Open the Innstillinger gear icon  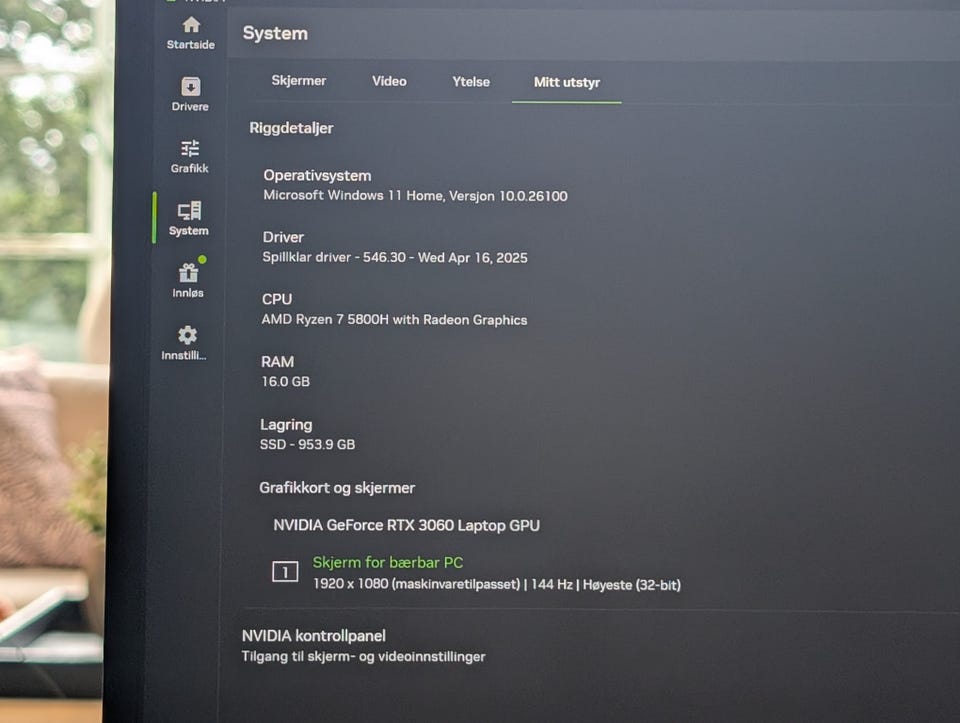[187, 335]
